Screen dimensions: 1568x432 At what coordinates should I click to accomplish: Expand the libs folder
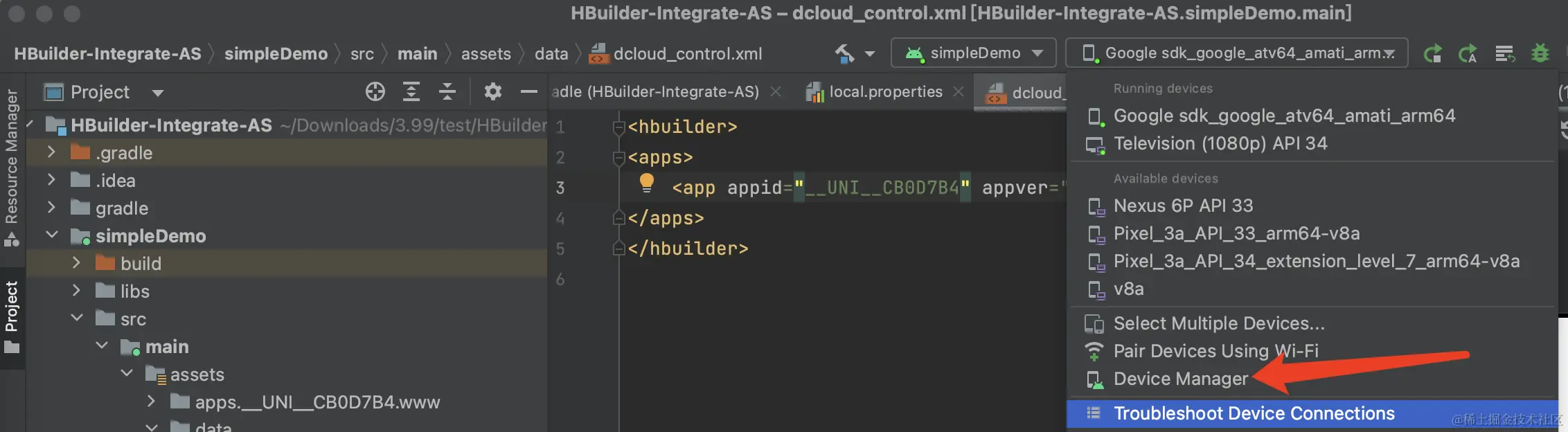76,291
